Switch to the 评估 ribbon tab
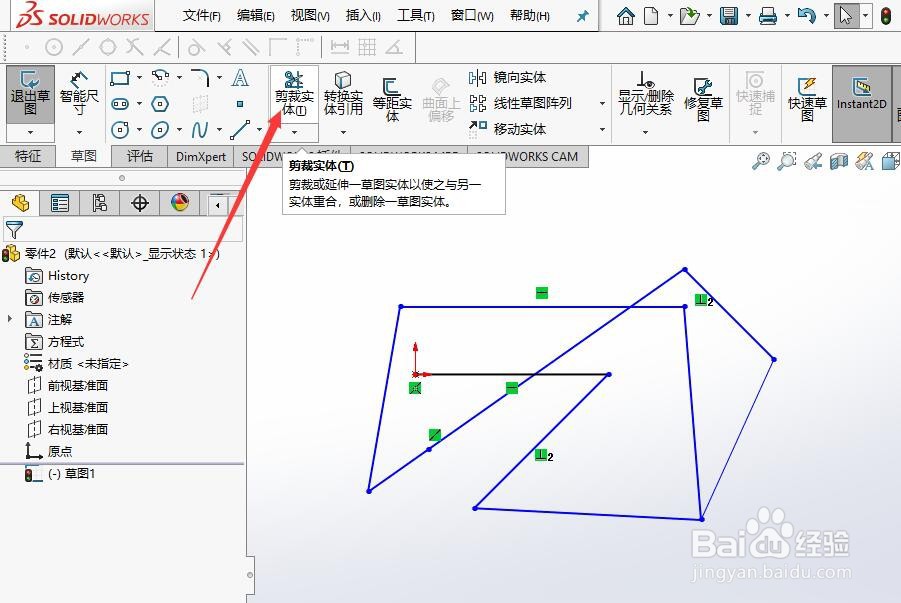Image resolution: width=901 pixels, height=603 pixels. (140, 156)
